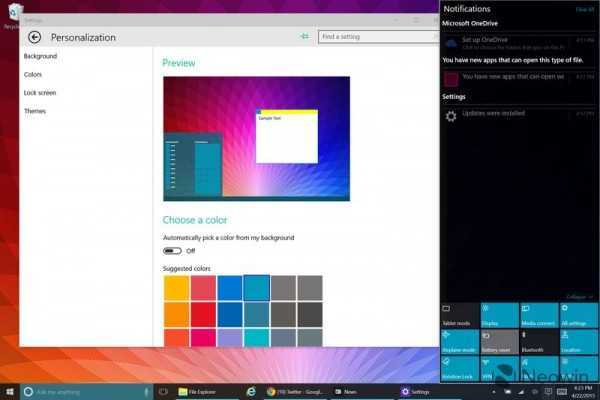Open All settings quick action tile
Viewport: 600px width, 400px height.
click(578, 315)
